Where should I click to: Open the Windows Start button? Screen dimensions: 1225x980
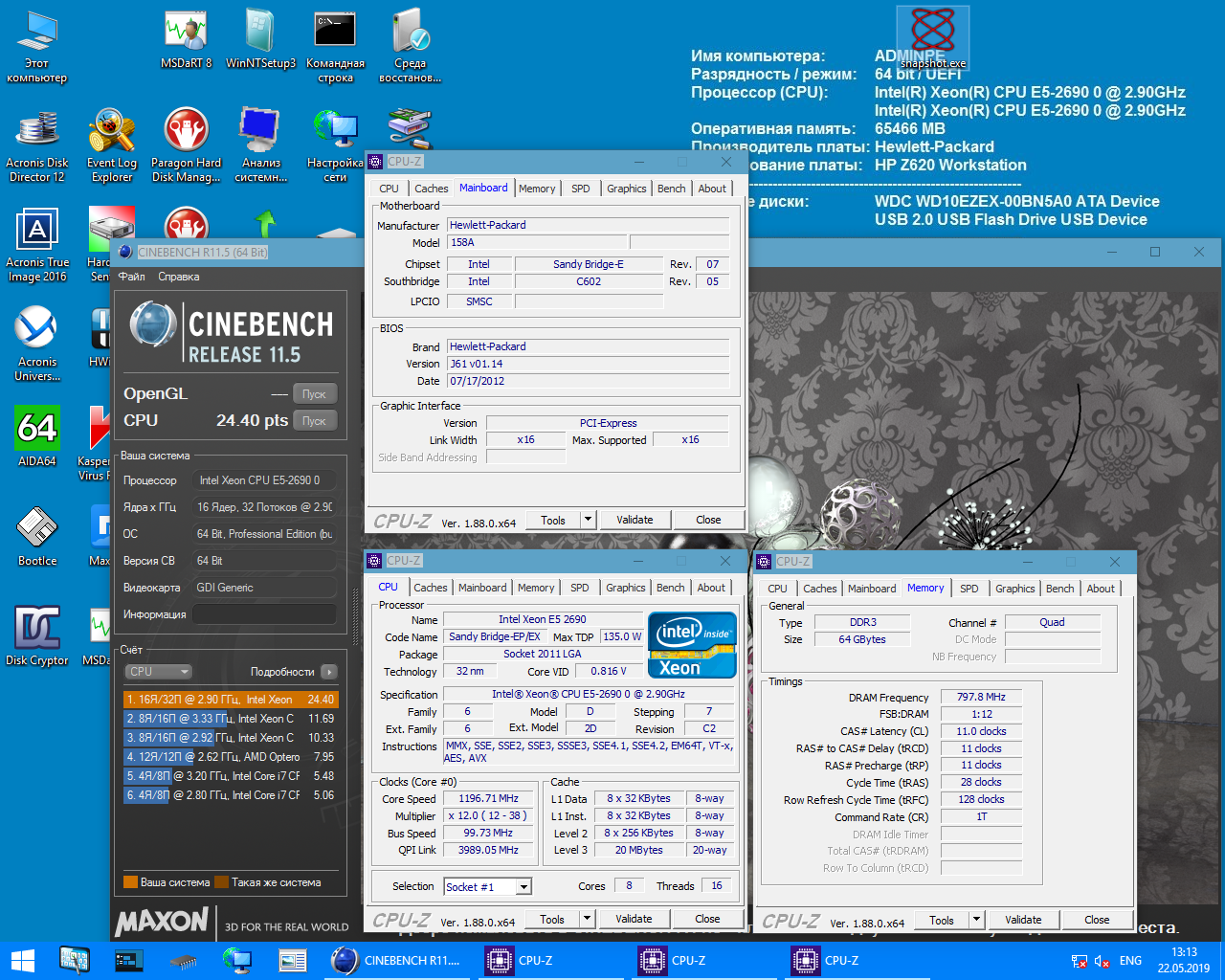point(22,960)
